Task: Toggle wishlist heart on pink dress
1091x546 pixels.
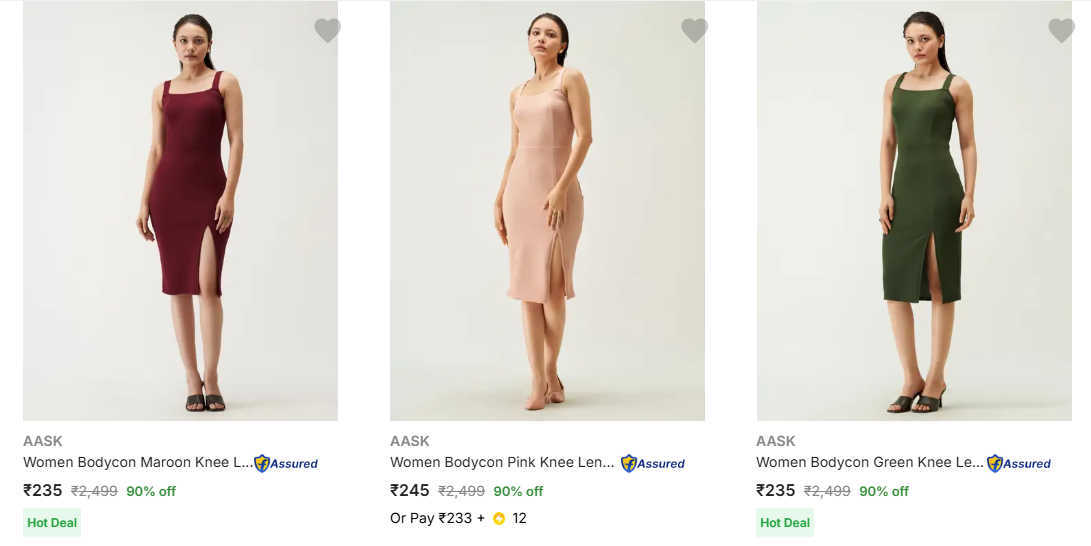Action: [x=694, y=30]
